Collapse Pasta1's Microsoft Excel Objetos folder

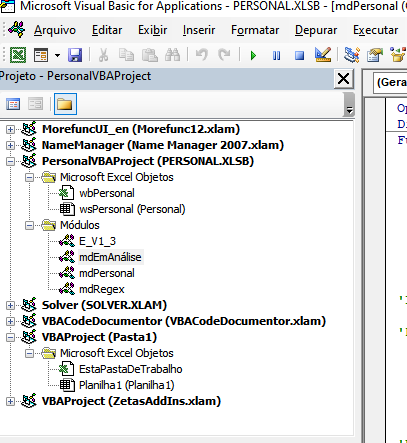29,353
